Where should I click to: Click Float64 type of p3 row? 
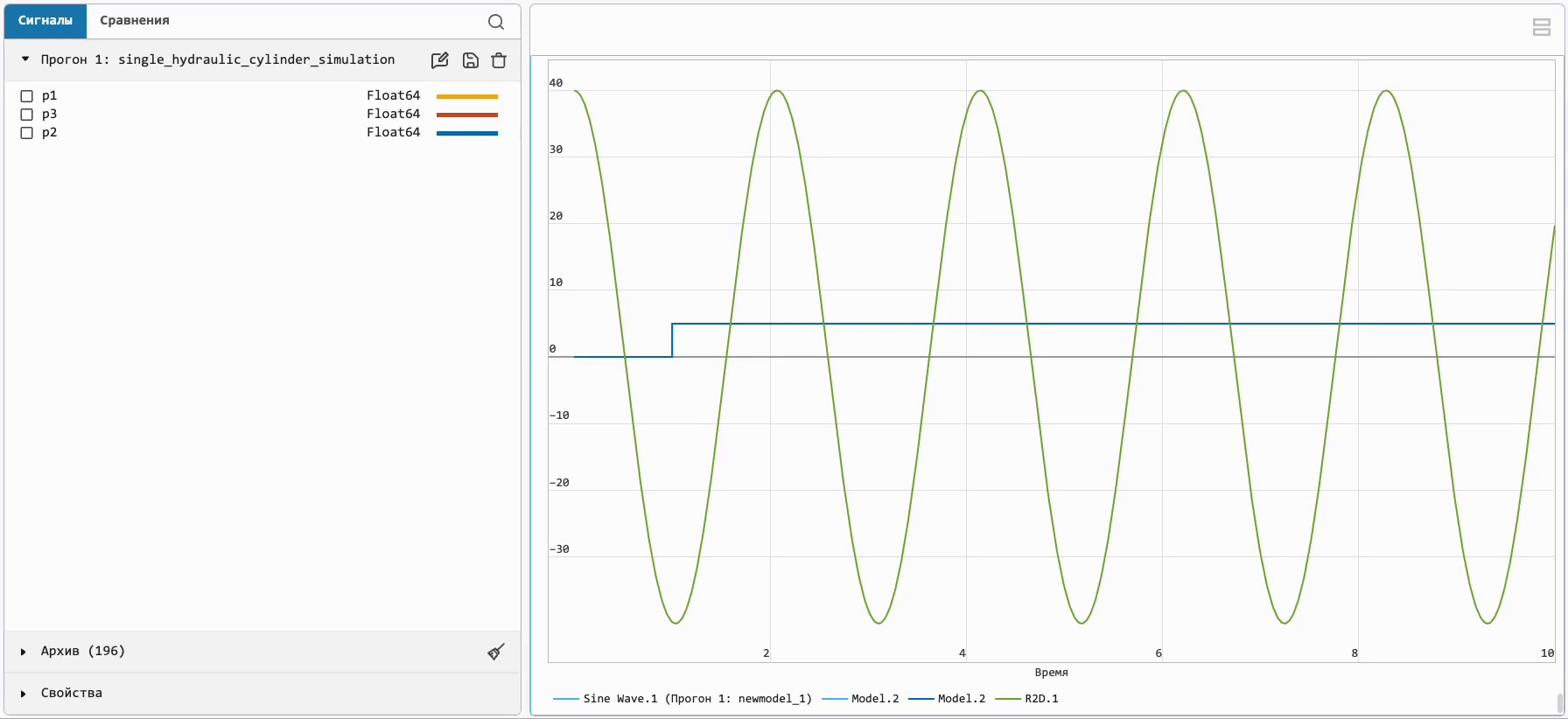[393, 114]
